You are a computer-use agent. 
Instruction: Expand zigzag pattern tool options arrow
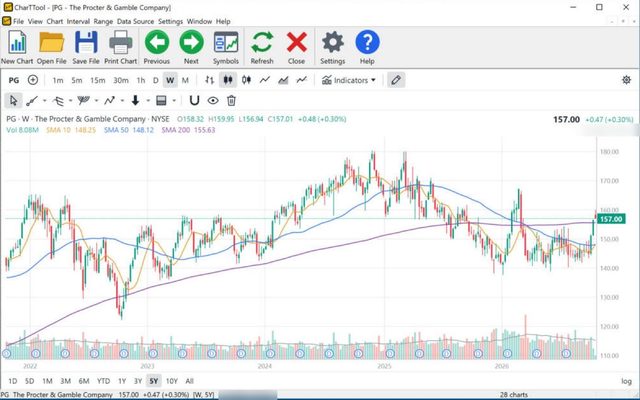pos(122,100)
